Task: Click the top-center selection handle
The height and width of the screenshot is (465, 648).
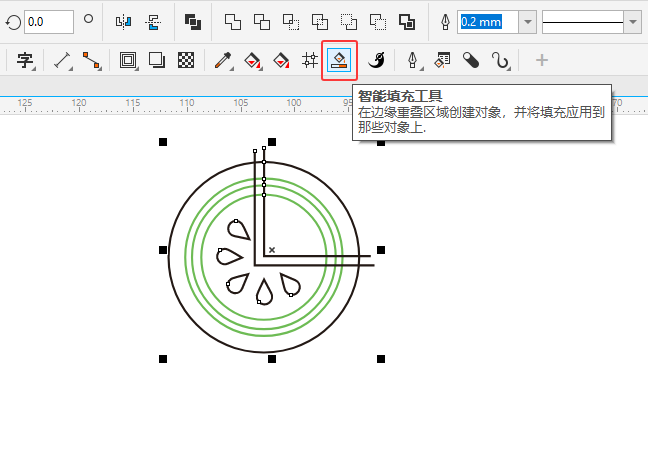Action: pyautogui.click(x=272, y=142)
